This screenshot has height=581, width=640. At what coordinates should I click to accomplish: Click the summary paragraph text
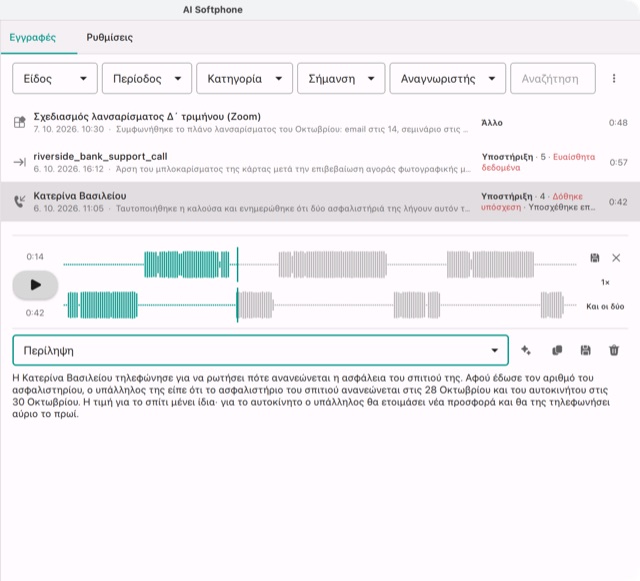coord(311,396)
